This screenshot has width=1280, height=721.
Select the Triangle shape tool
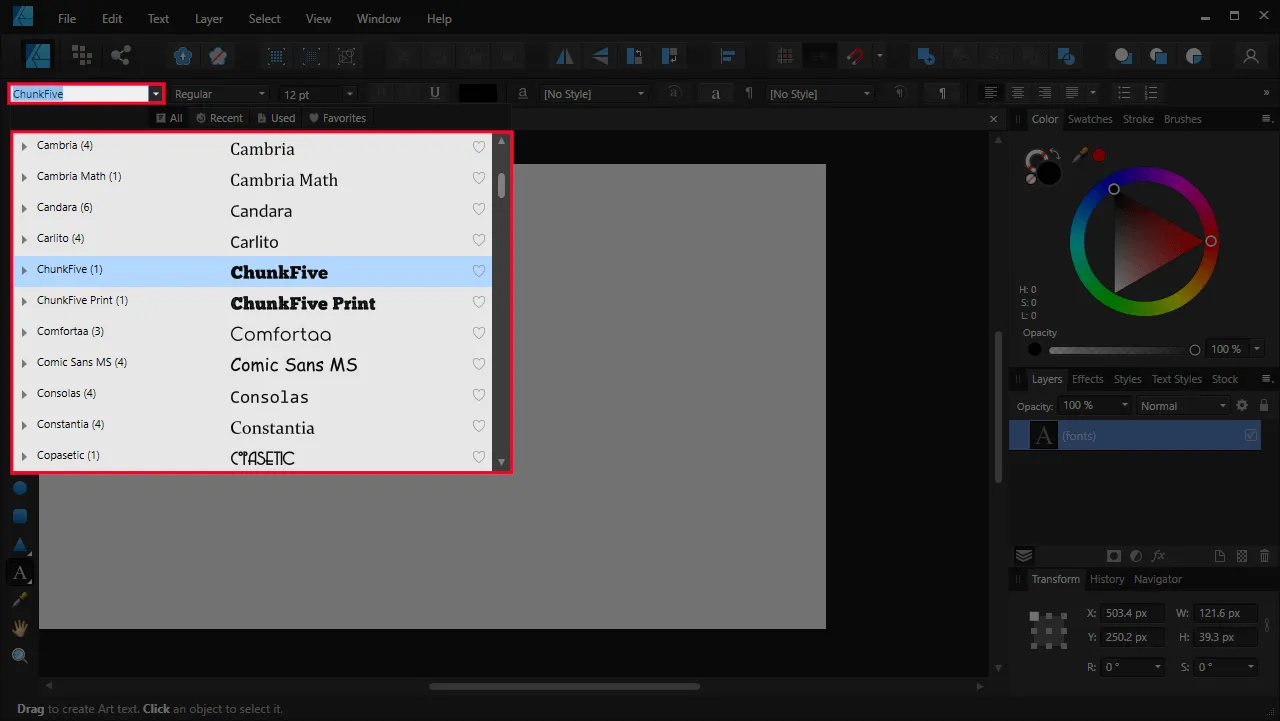click(19, 545)
